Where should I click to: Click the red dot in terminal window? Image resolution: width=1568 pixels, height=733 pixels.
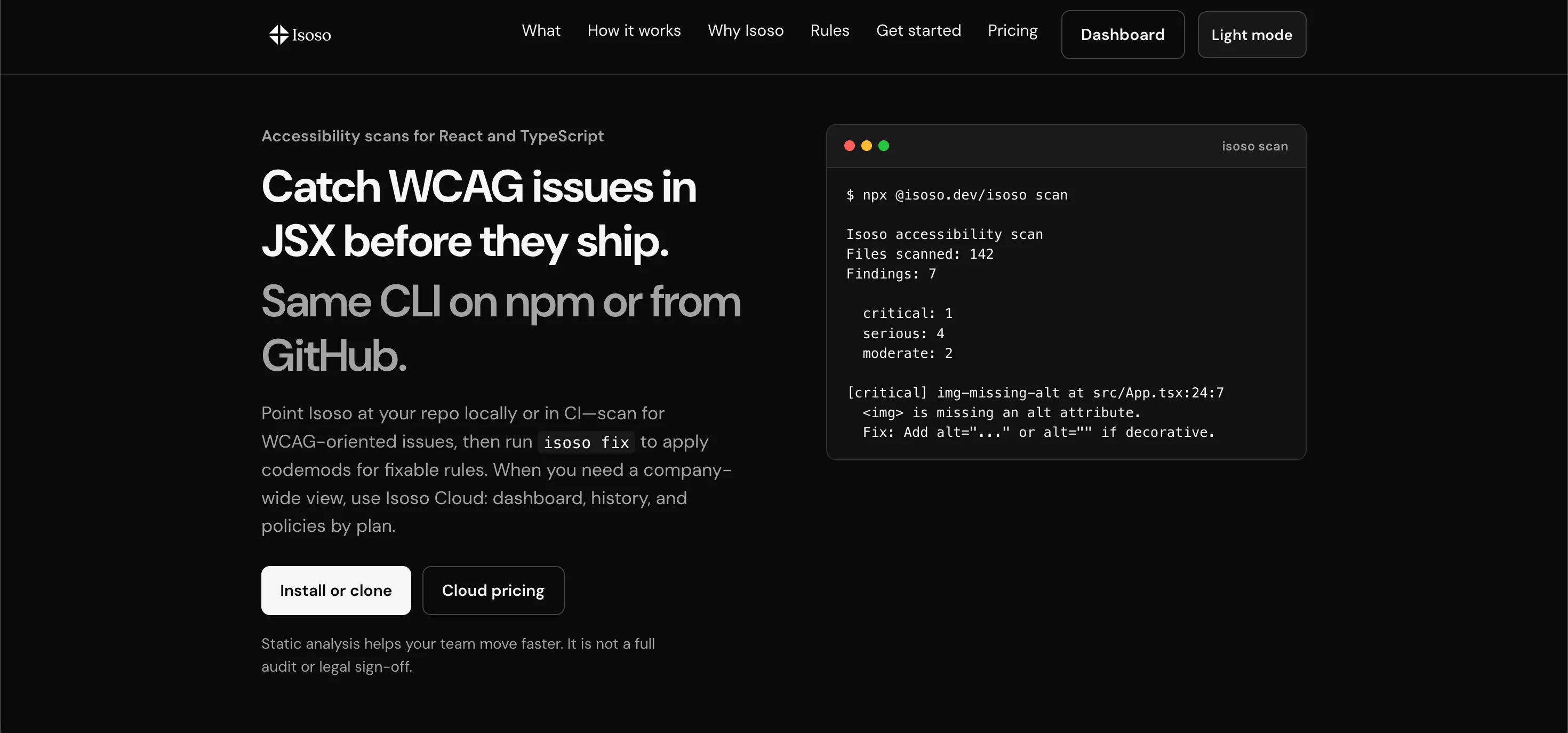coord(850,146)
